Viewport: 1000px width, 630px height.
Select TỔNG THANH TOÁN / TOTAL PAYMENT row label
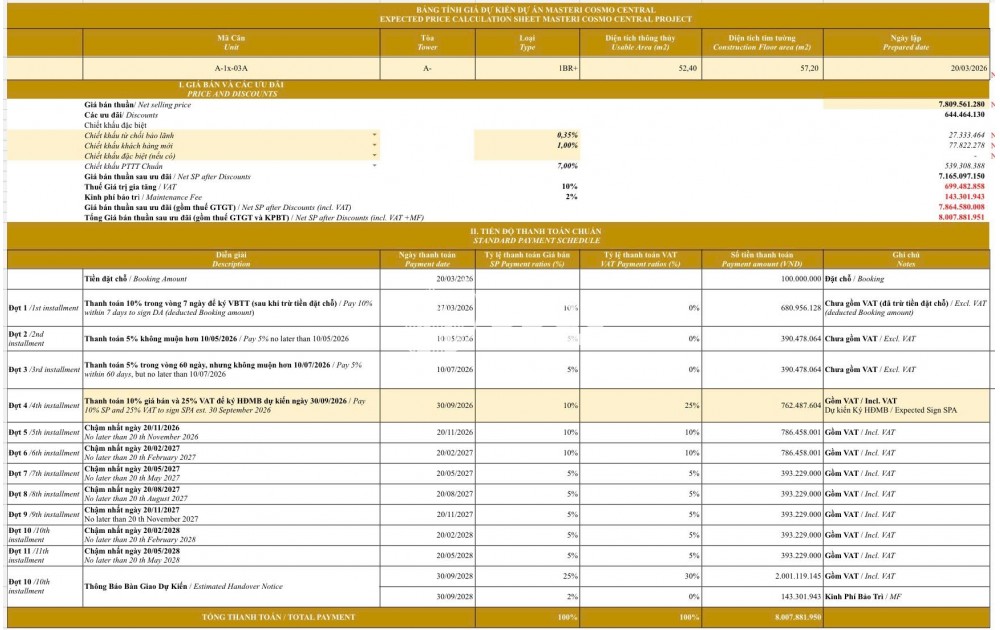pos(279,617)
